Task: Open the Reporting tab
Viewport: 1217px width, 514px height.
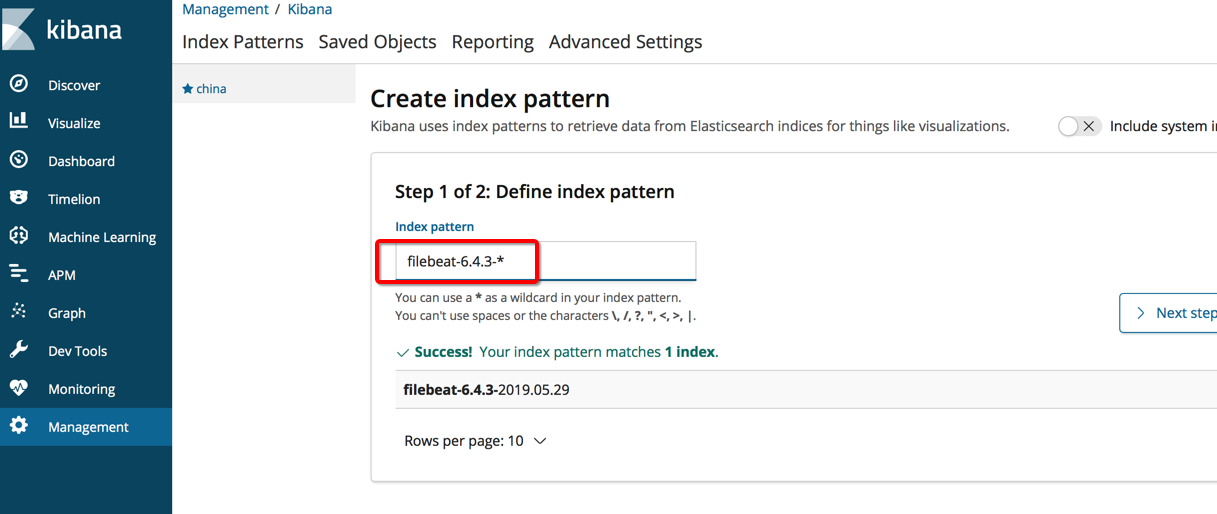Action: point(492,42)
